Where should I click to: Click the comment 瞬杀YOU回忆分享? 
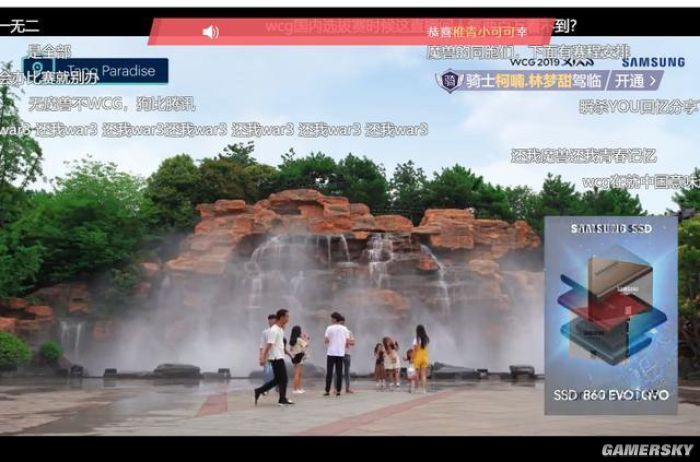pos(639,107)
